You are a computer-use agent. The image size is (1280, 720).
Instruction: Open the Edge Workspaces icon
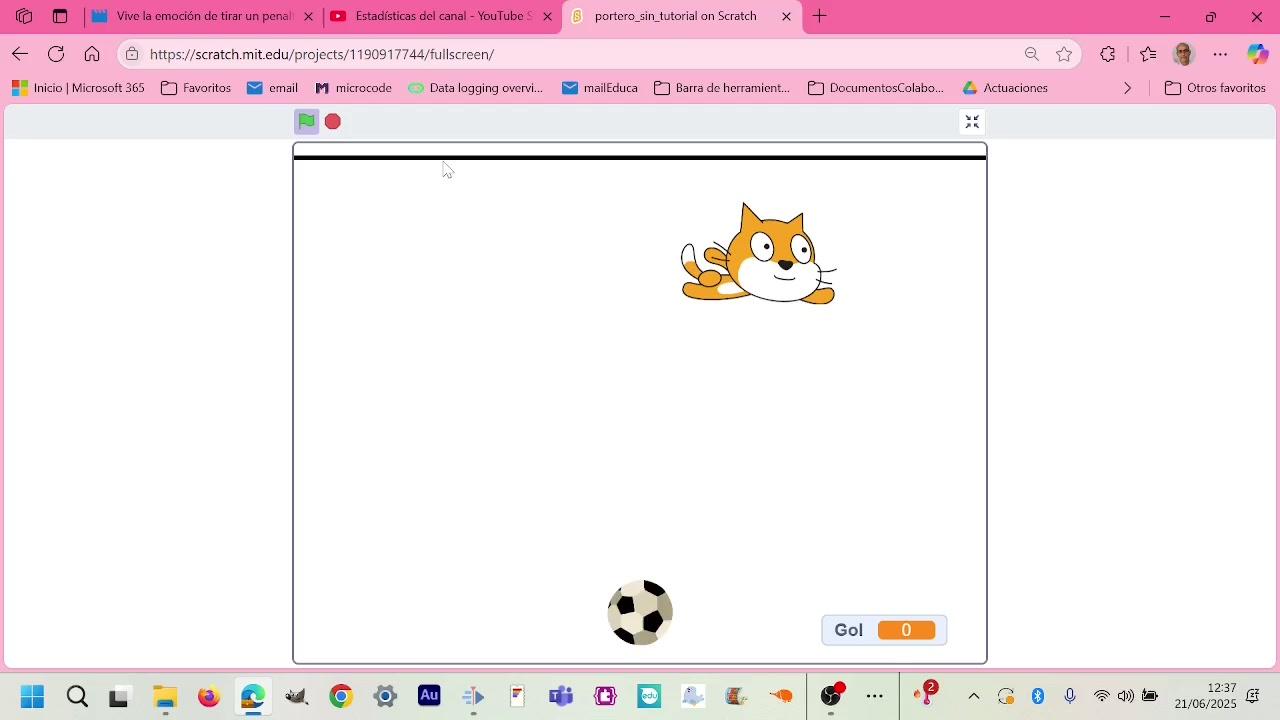pyautogui.click(x=24, y=16)
